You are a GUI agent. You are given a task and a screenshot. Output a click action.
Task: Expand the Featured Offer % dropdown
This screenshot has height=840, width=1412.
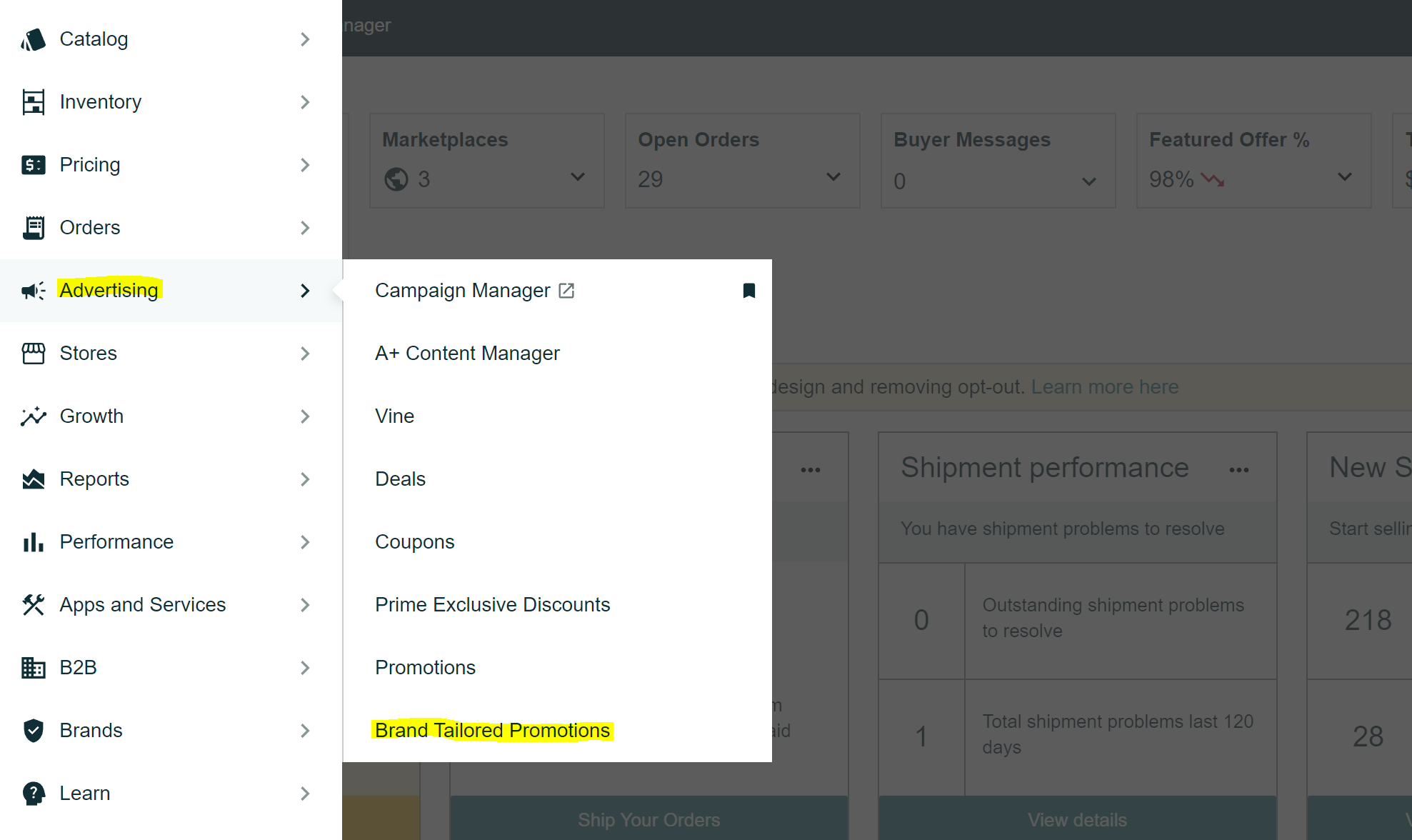[1348, 179]
